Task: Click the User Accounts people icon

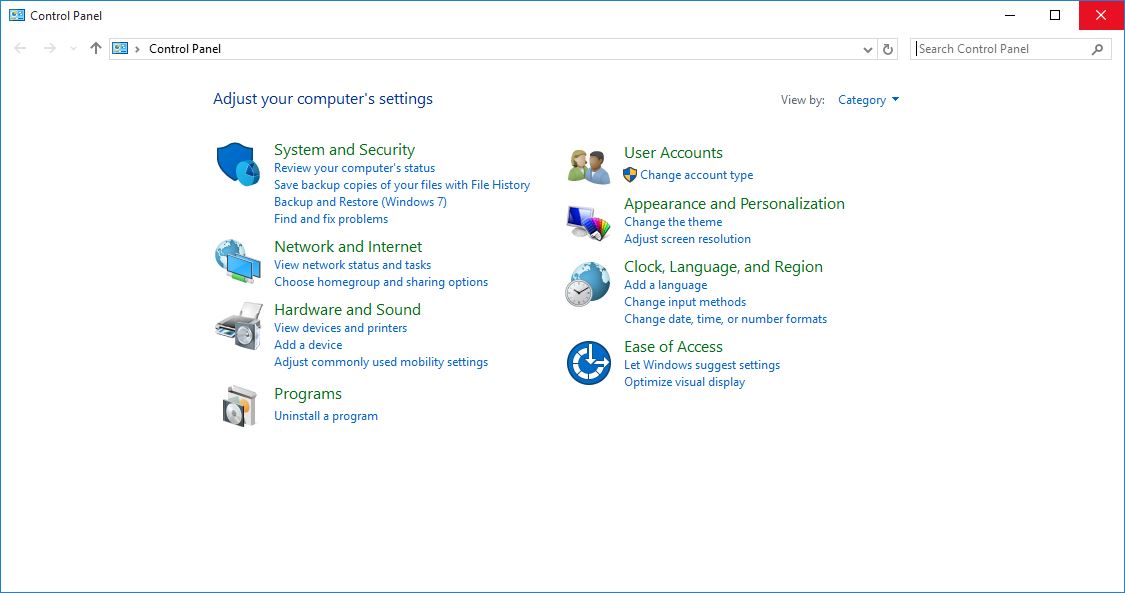Action: [x=589, y=166]
